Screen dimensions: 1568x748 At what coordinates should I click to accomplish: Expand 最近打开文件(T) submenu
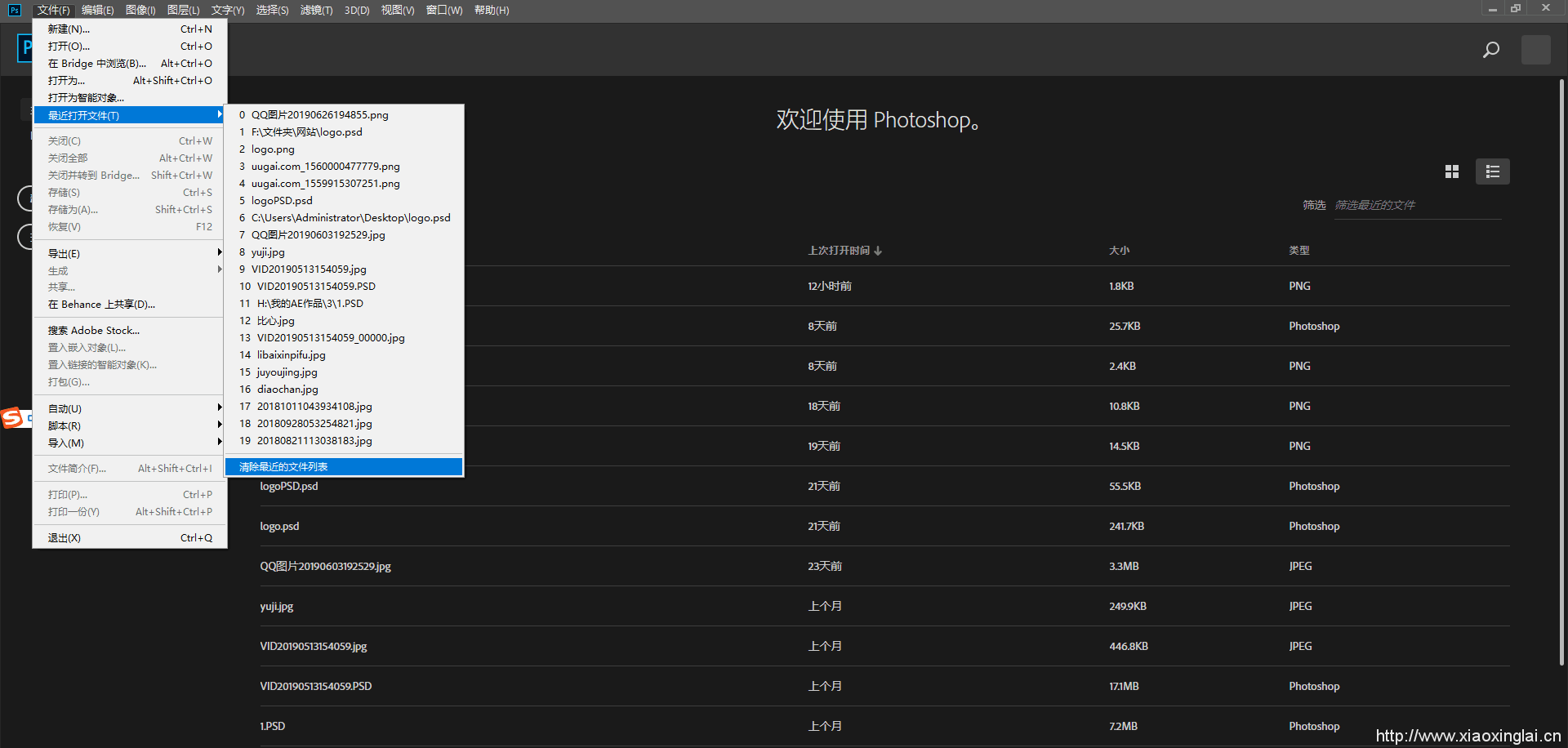click(x=130, y=115)
